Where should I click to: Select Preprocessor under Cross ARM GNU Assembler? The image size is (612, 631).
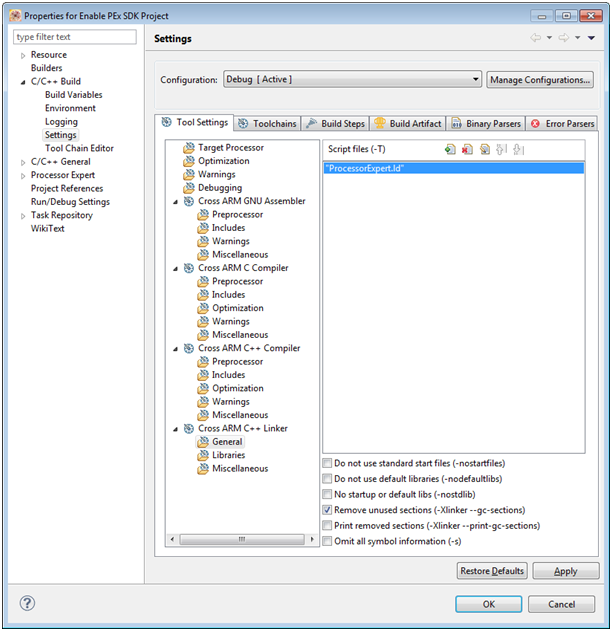click(x=238, y=214)
